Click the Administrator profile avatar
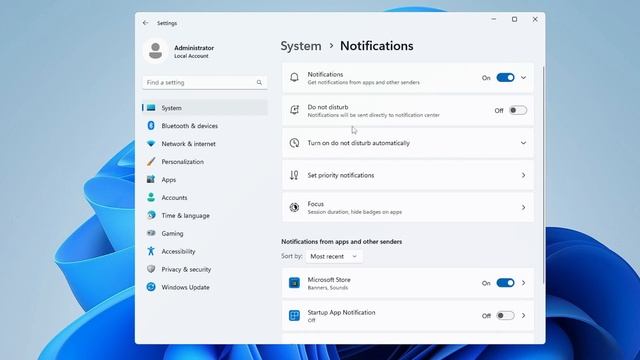This screenshot has height=360, width=640. tap(156, 51)
